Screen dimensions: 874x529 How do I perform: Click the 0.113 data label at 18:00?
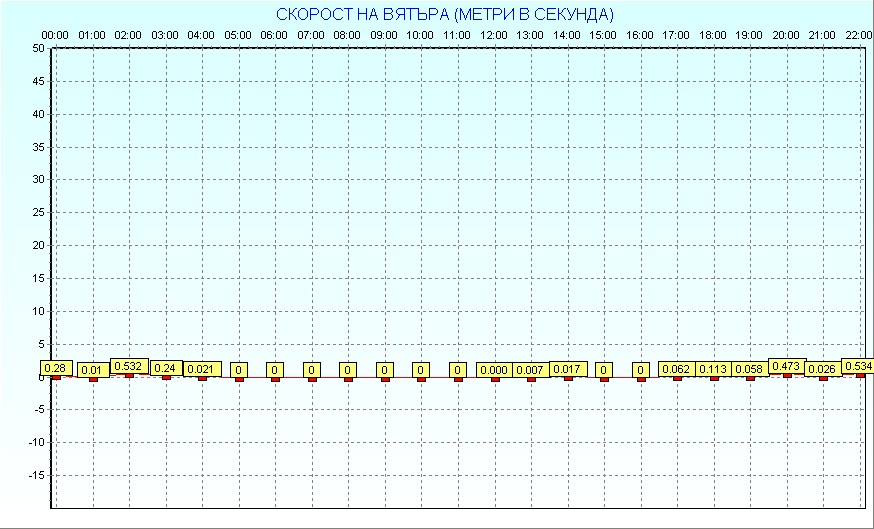pos(713,369)
